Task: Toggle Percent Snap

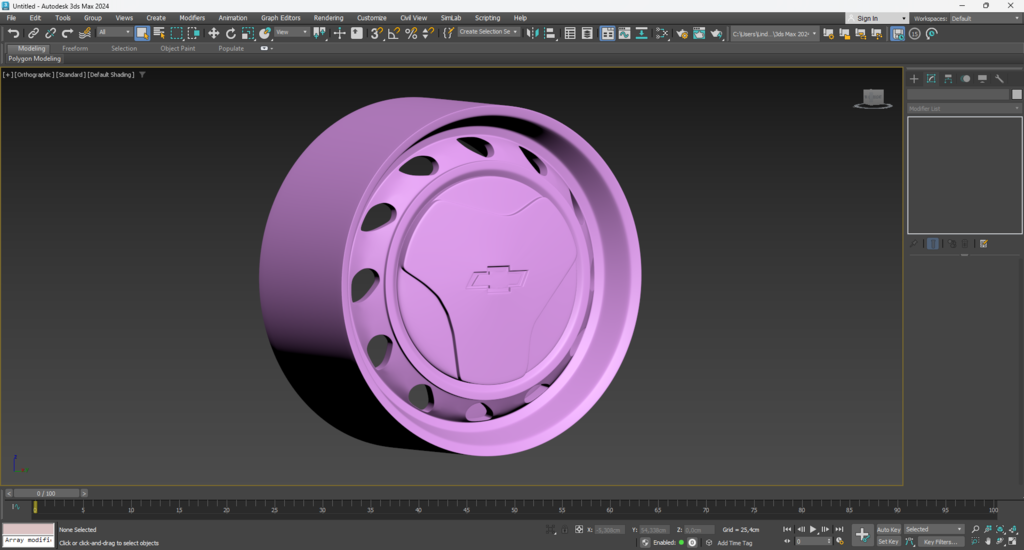Action: pos(411,33)
